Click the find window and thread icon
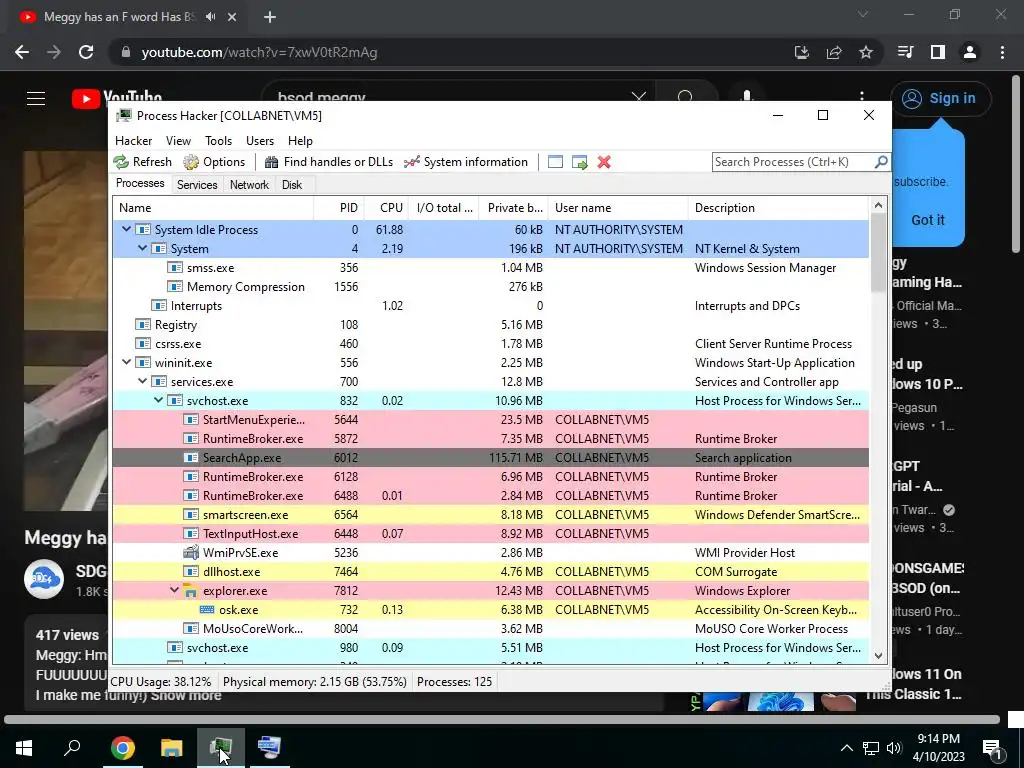The width and height of the screenshot is (1024, 768). pos(579,162)
